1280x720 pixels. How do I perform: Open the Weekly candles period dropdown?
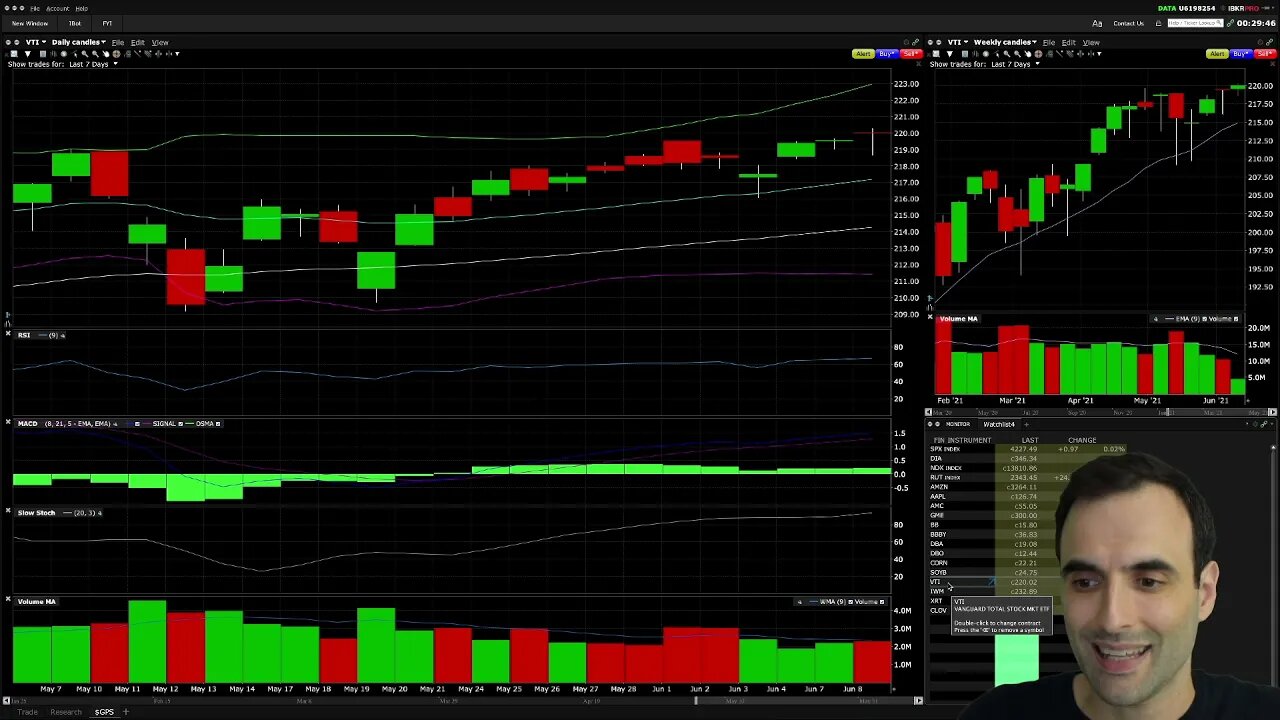(1005, 42)
